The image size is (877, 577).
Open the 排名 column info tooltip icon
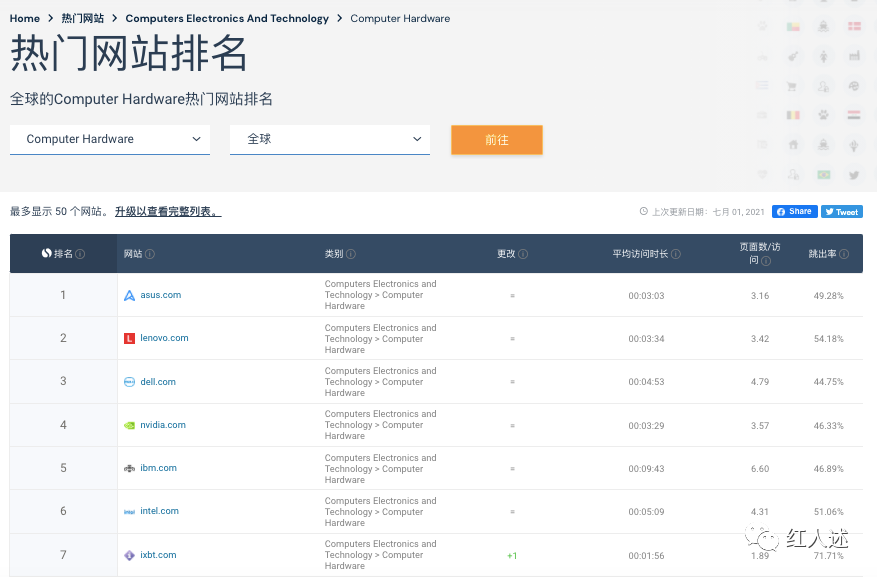tap(80, 253)
